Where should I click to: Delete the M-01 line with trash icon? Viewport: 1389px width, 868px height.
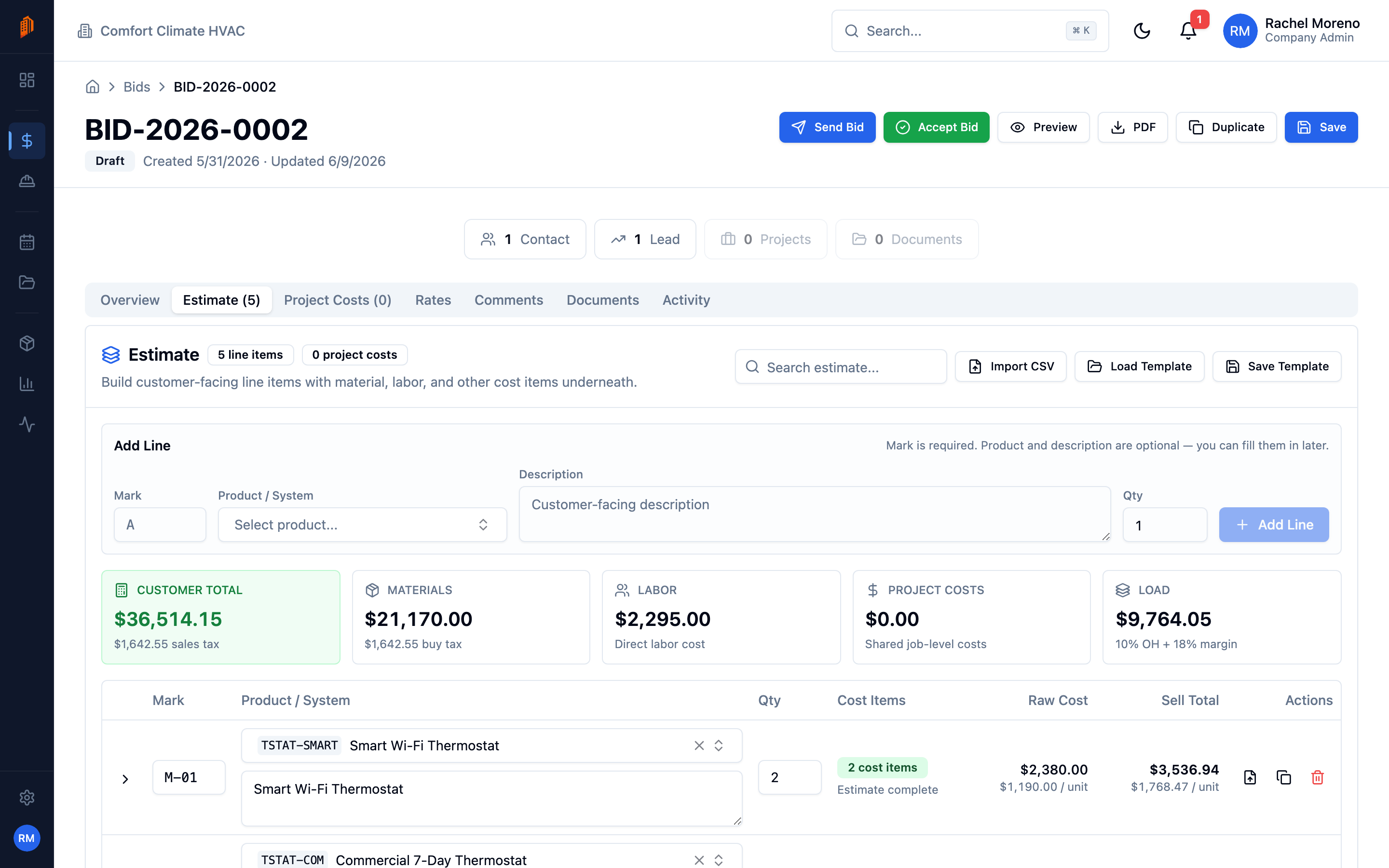(x=1317, y=777)
